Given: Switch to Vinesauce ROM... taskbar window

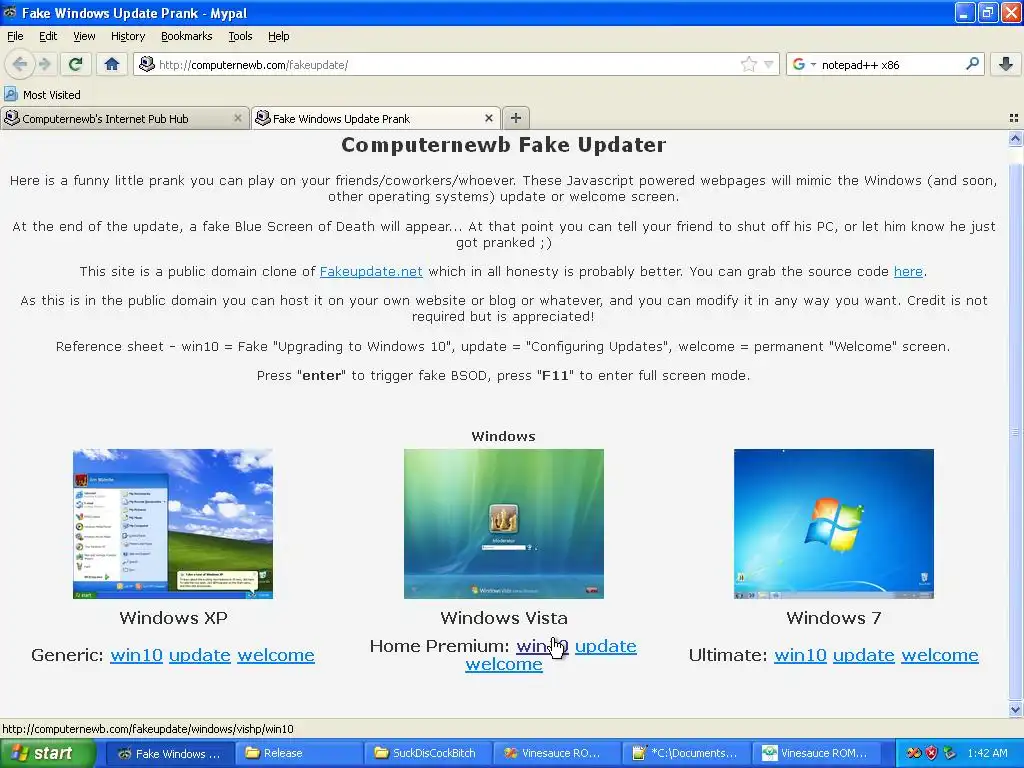Looking at the screenshot, I should [x=815, y=754].
